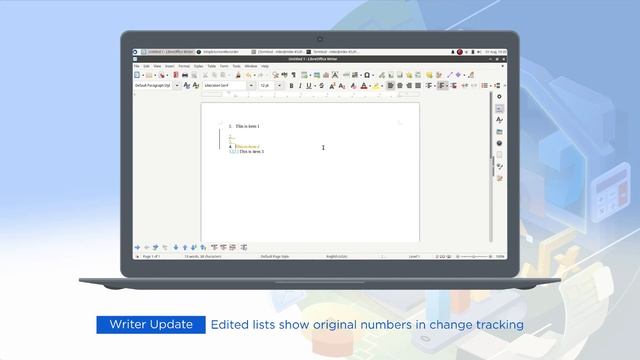Move the list item down with the down arrow

(176, 247)
